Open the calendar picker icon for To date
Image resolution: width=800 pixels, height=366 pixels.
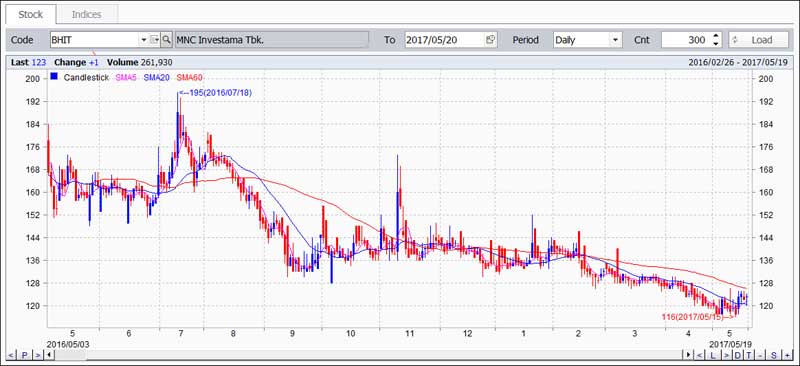click(x=491, y=39)
